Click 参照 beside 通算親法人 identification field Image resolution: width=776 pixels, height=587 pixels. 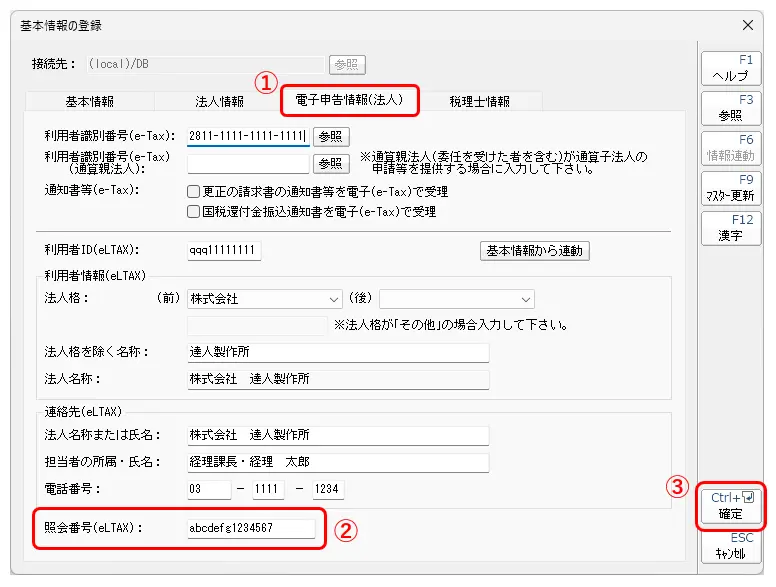tap(331, 163)
